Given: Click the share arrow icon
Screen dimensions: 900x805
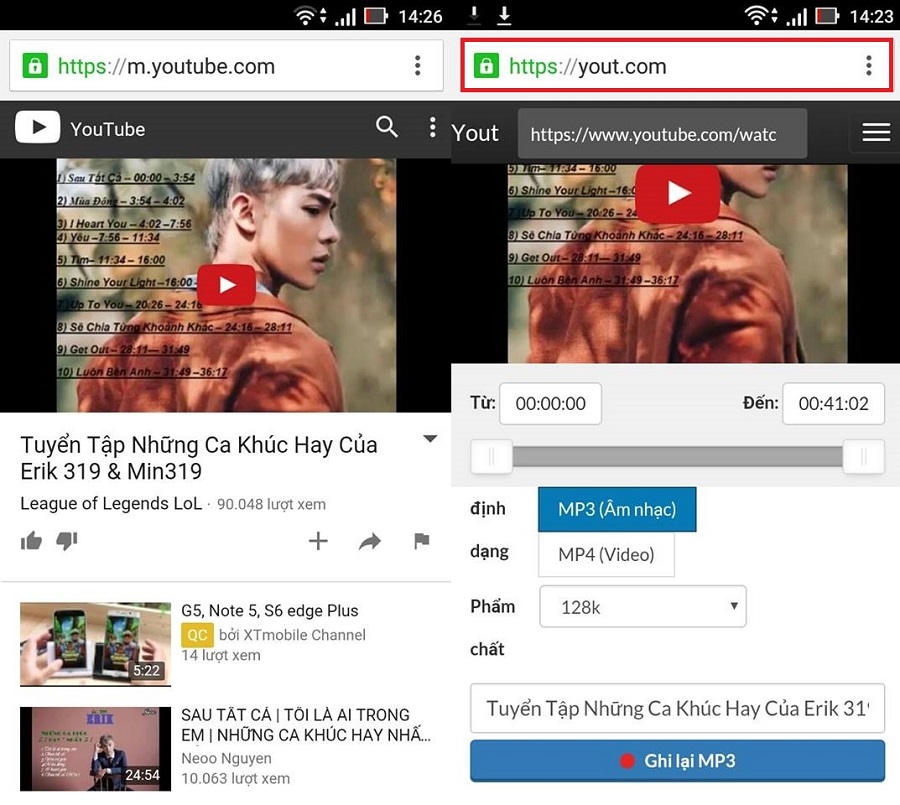Looking at the screenshot, I should click(369, 541).
